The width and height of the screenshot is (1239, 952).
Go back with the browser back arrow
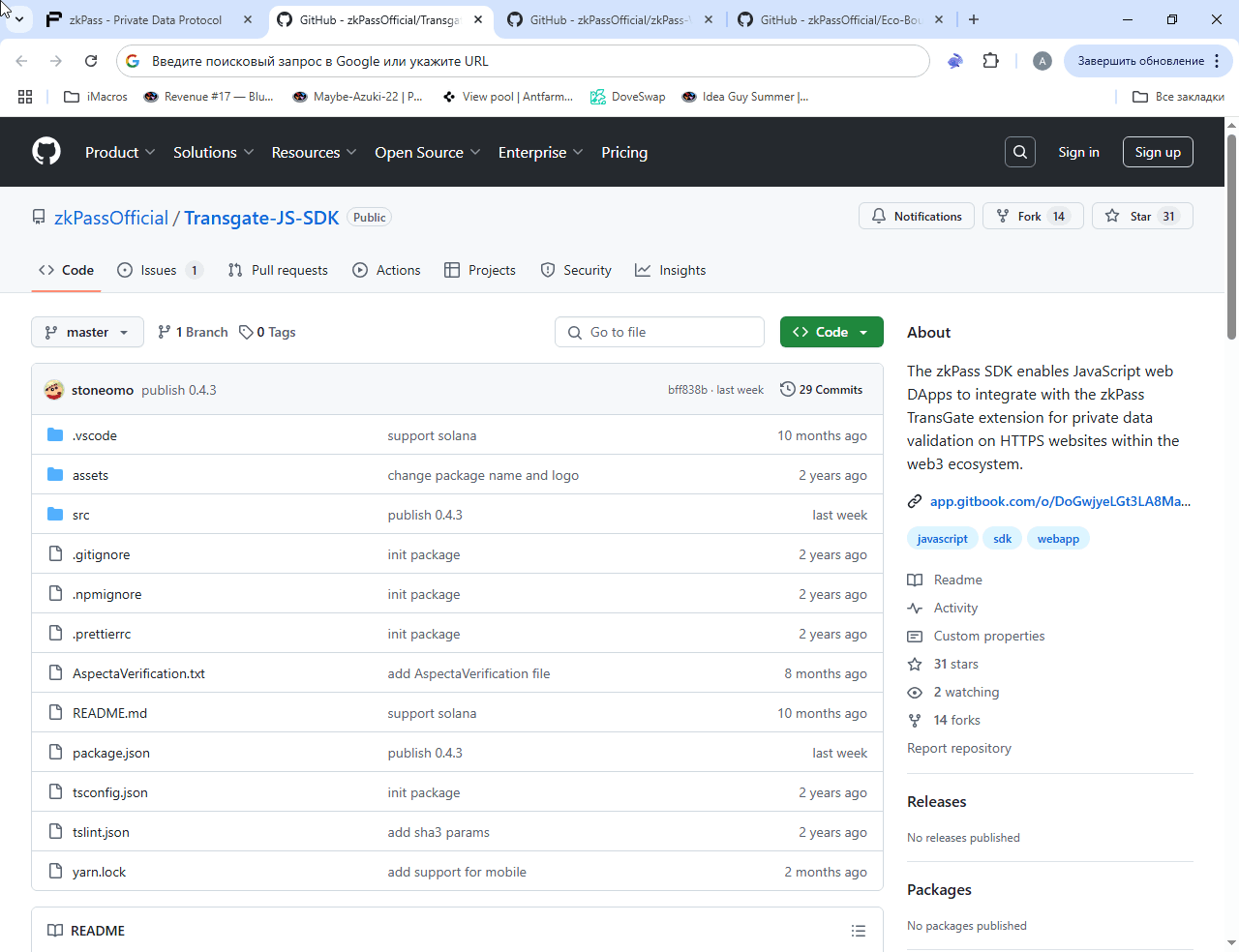21,61
